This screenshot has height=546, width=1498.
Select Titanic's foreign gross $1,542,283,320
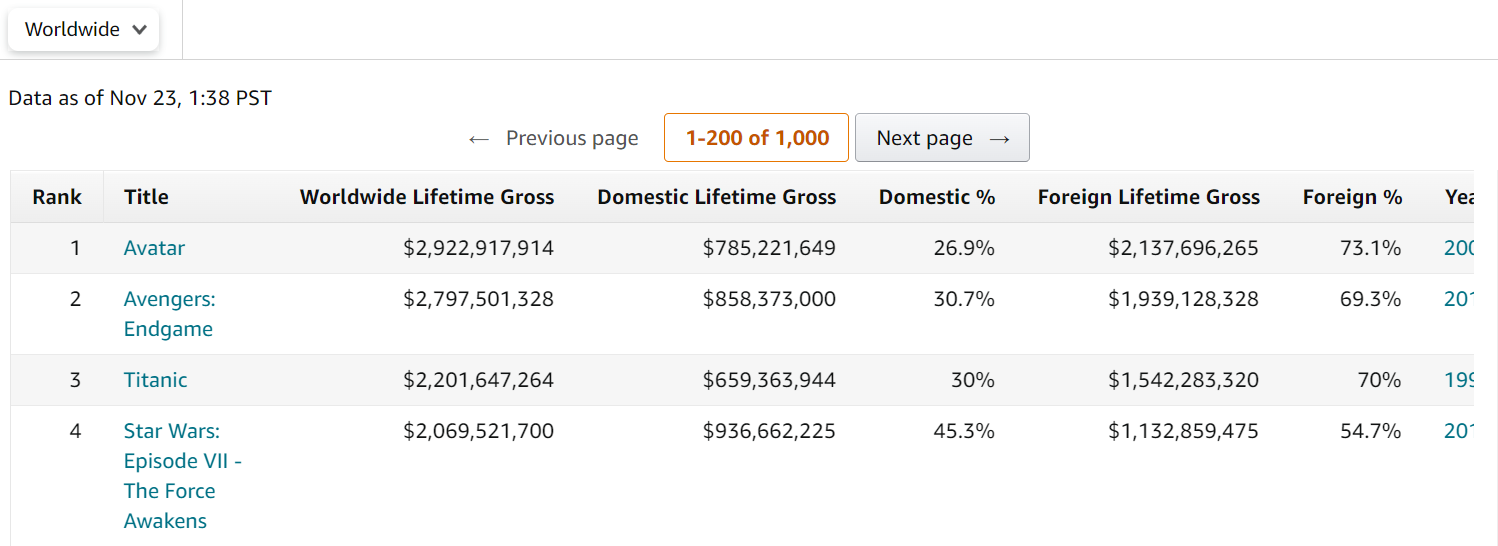1184,380
